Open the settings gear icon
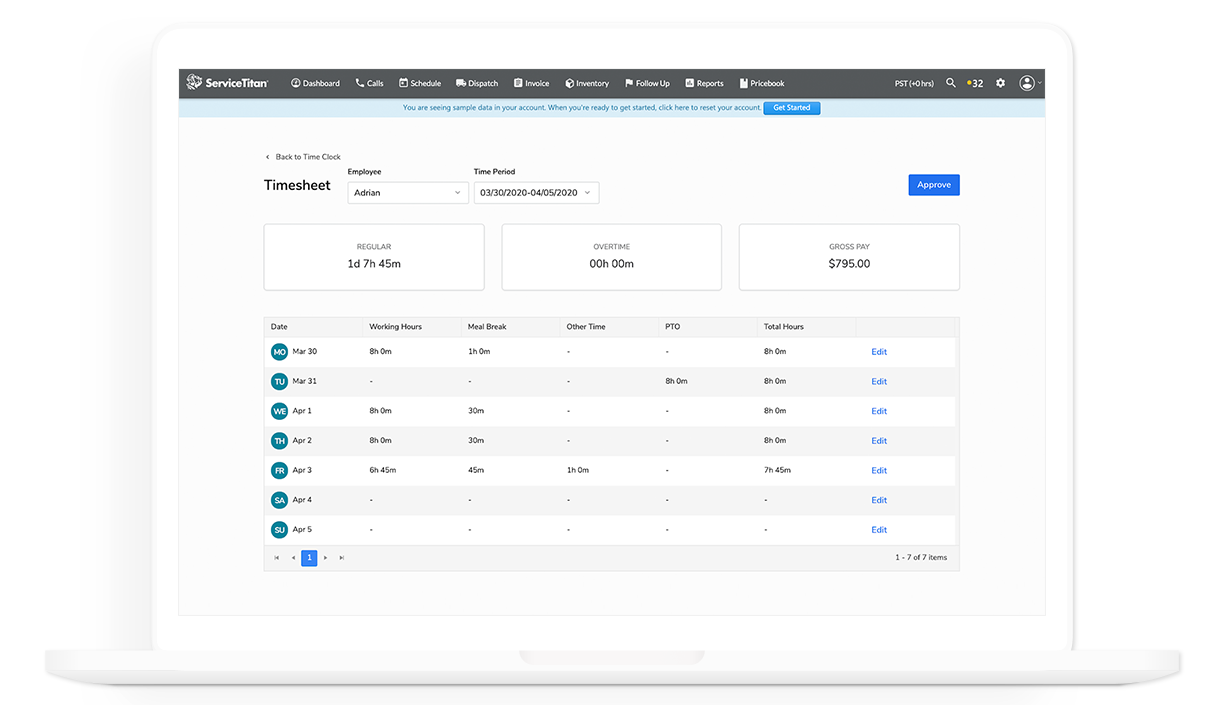The height and width of the screenshot is (705, 1227). tap(1000, 83)
